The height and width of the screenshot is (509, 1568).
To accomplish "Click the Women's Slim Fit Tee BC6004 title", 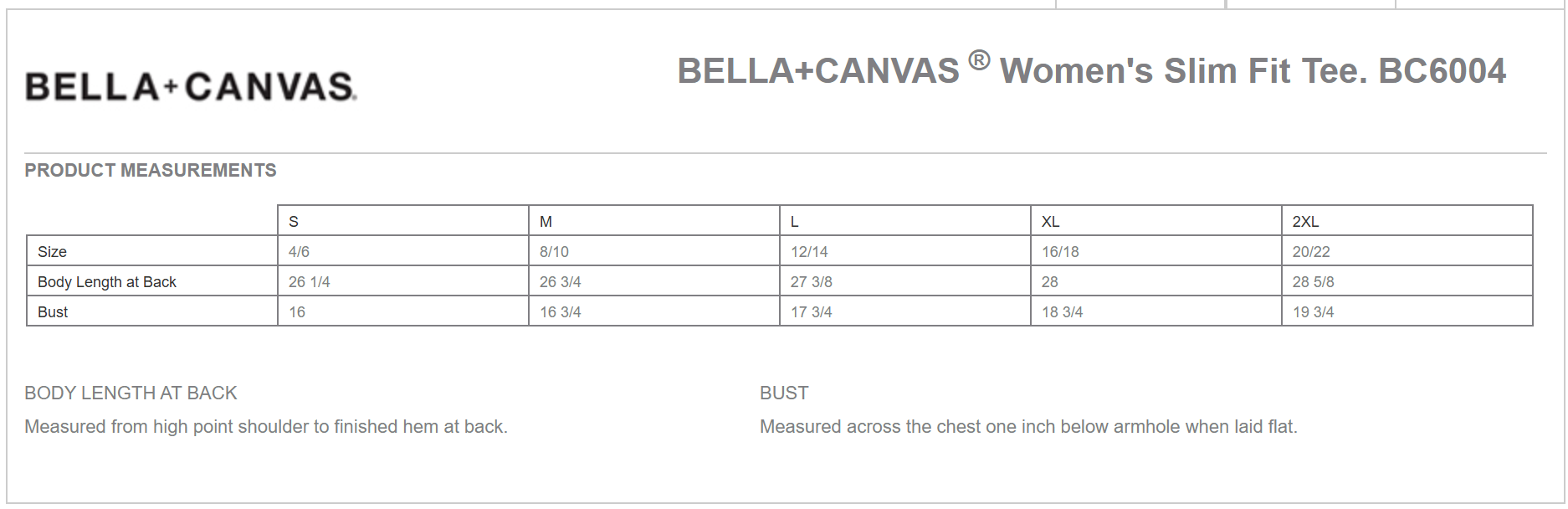I will tap(1091, 71).
